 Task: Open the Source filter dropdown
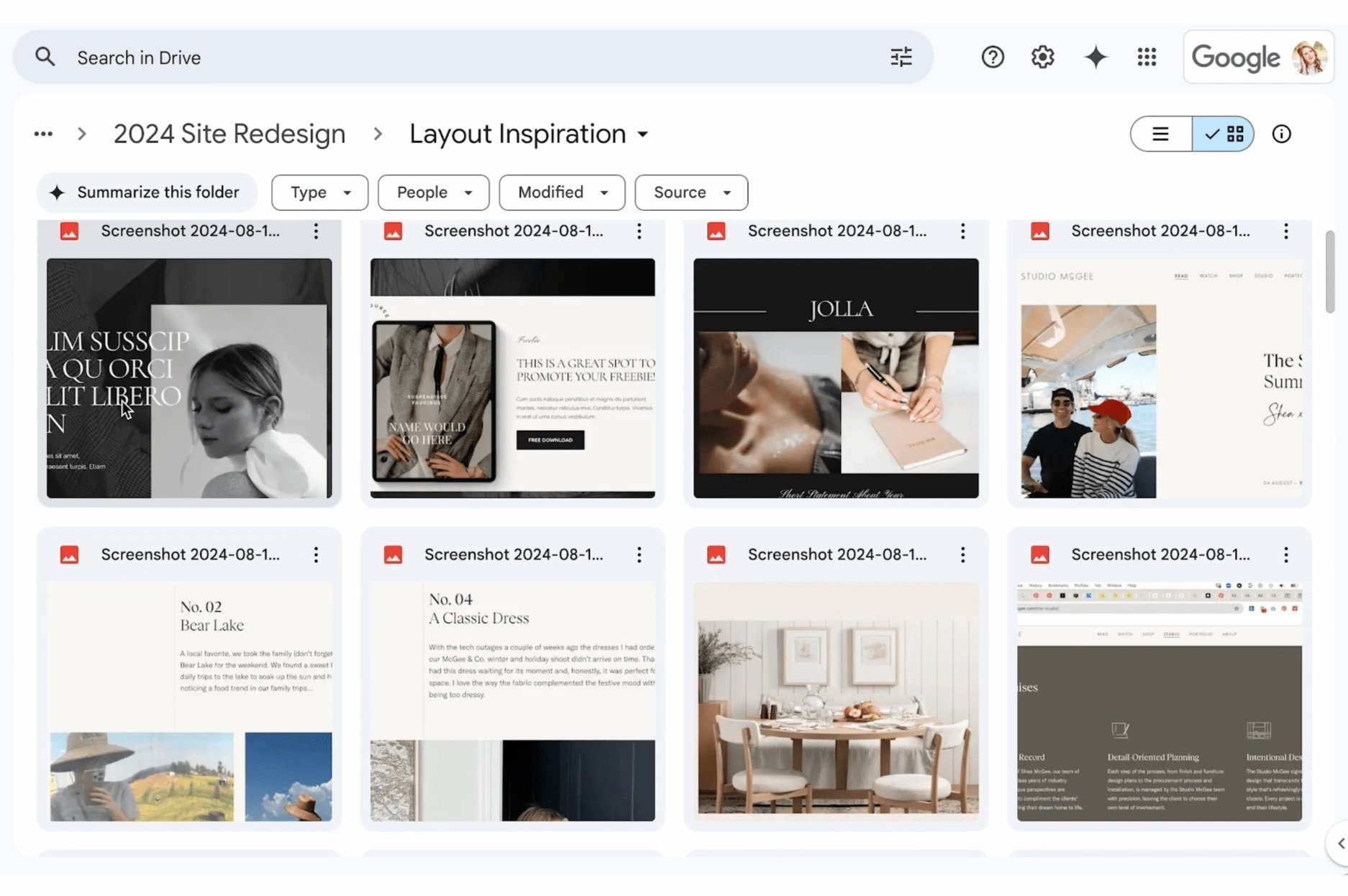tap(691, 193)
